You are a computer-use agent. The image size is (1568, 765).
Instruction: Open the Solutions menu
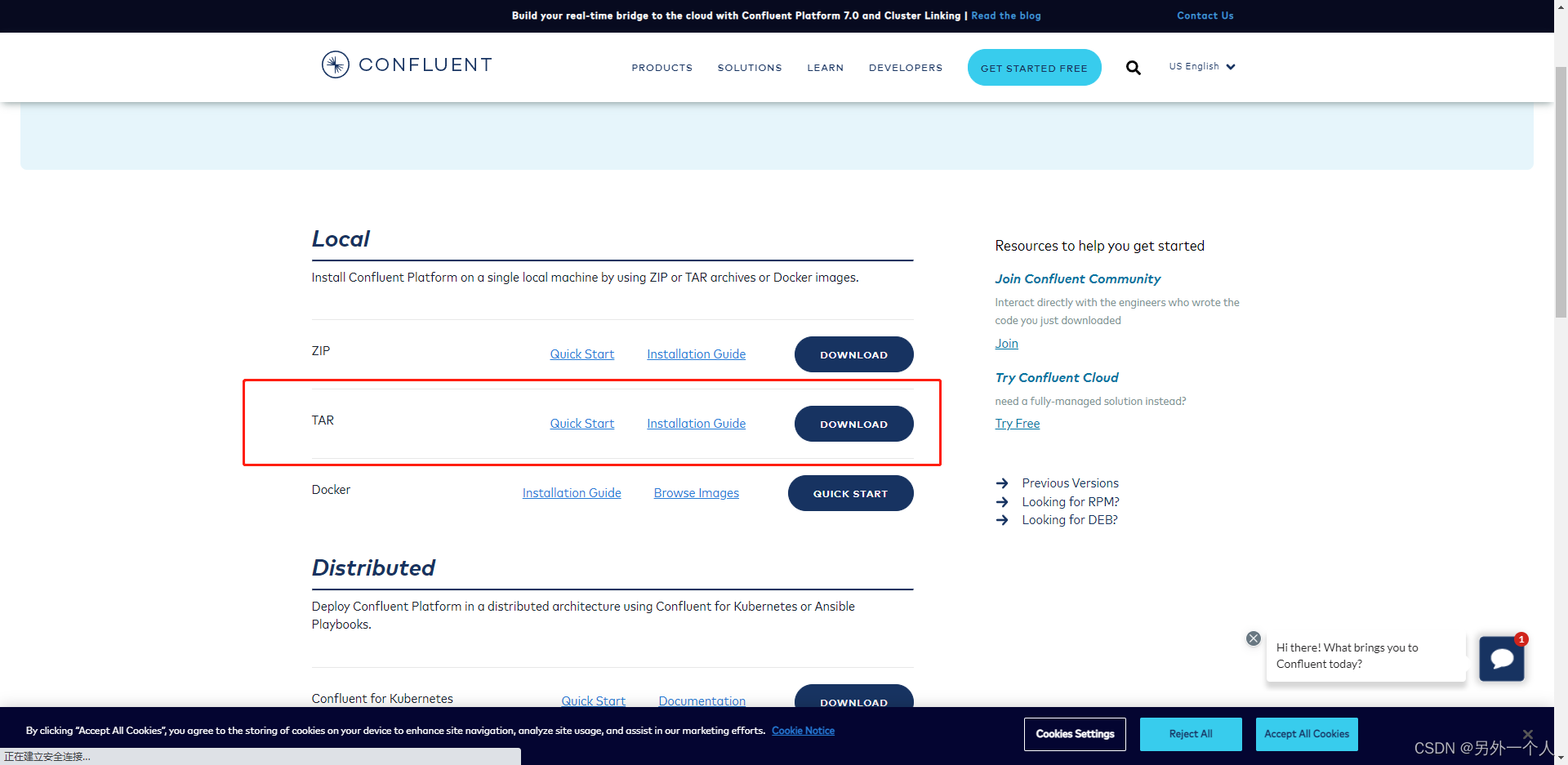tap(750, 68)
